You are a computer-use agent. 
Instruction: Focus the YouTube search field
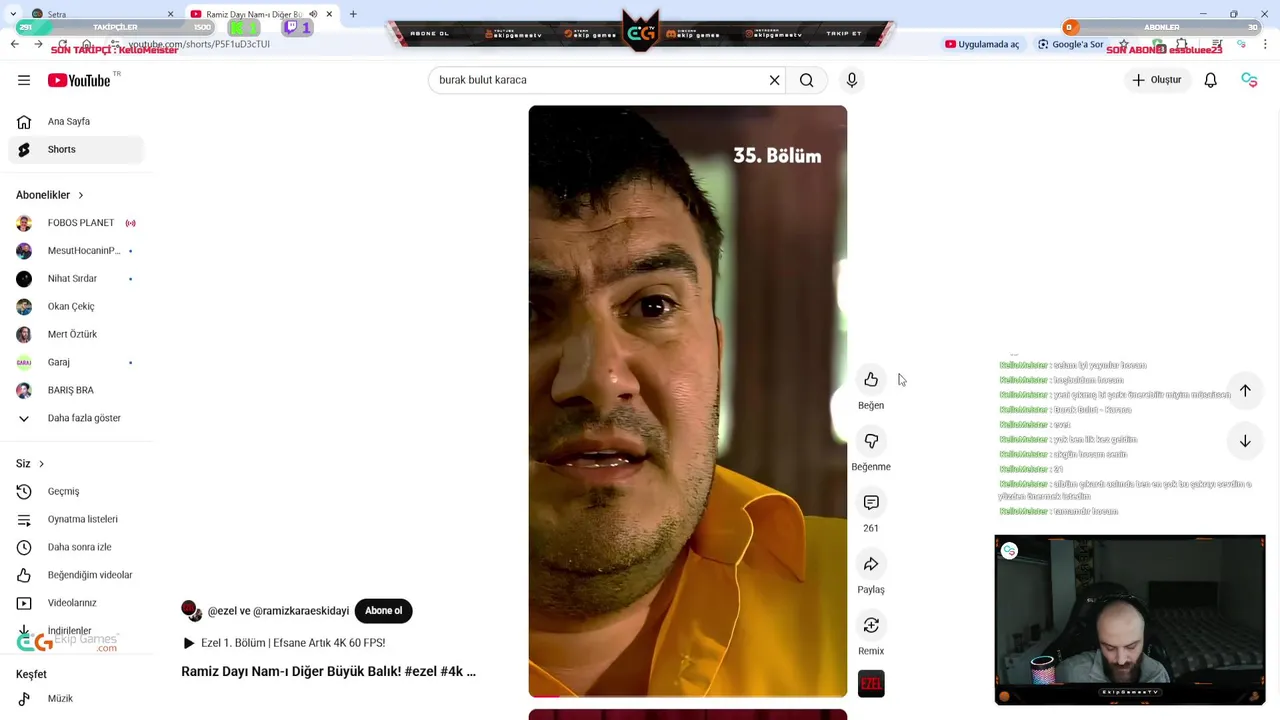click(x=600, y=80)
